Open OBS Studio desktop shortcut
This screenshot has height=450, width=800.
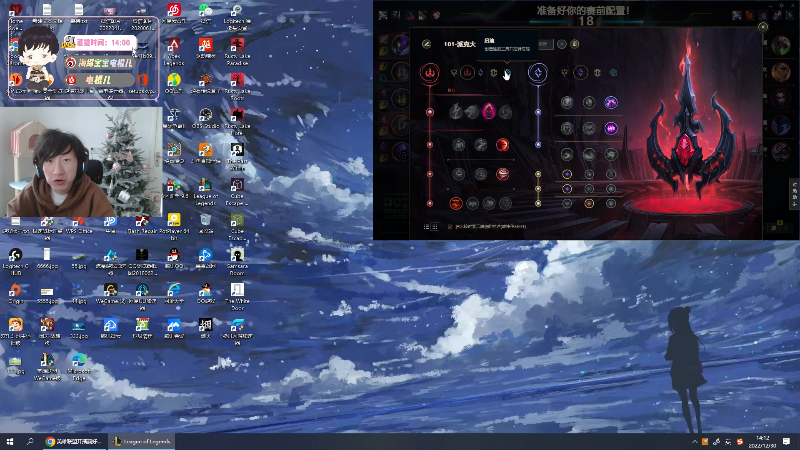(x=206, y=118)
